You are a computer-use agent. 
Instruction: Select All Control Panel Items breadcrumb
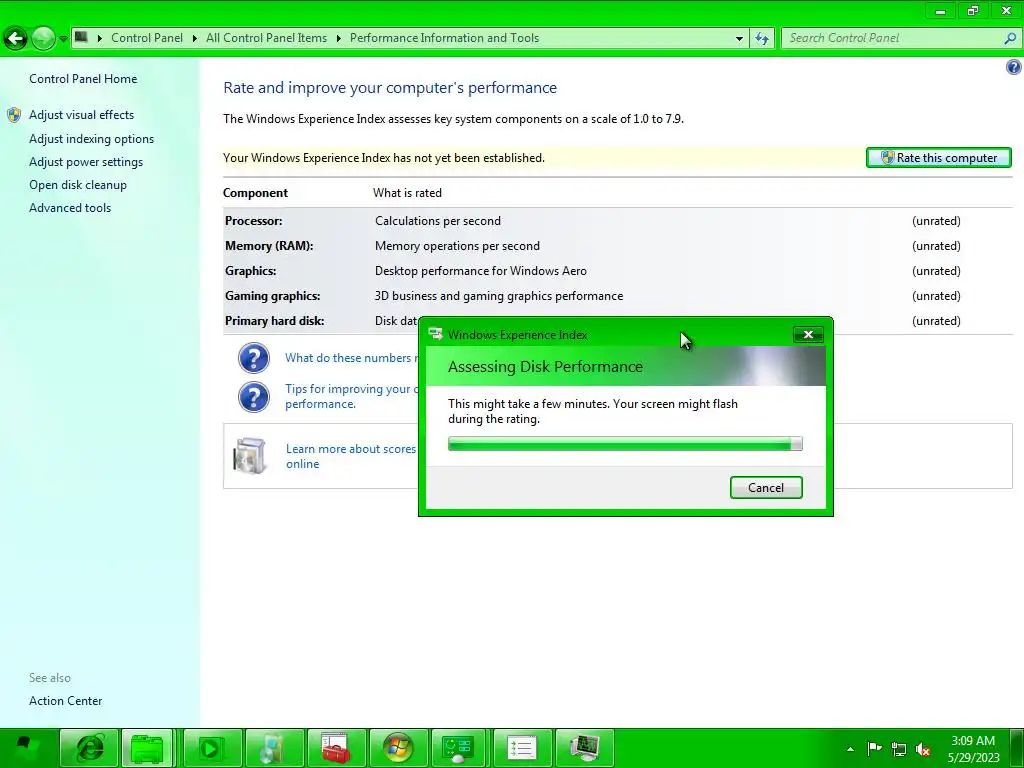point(266,38)
